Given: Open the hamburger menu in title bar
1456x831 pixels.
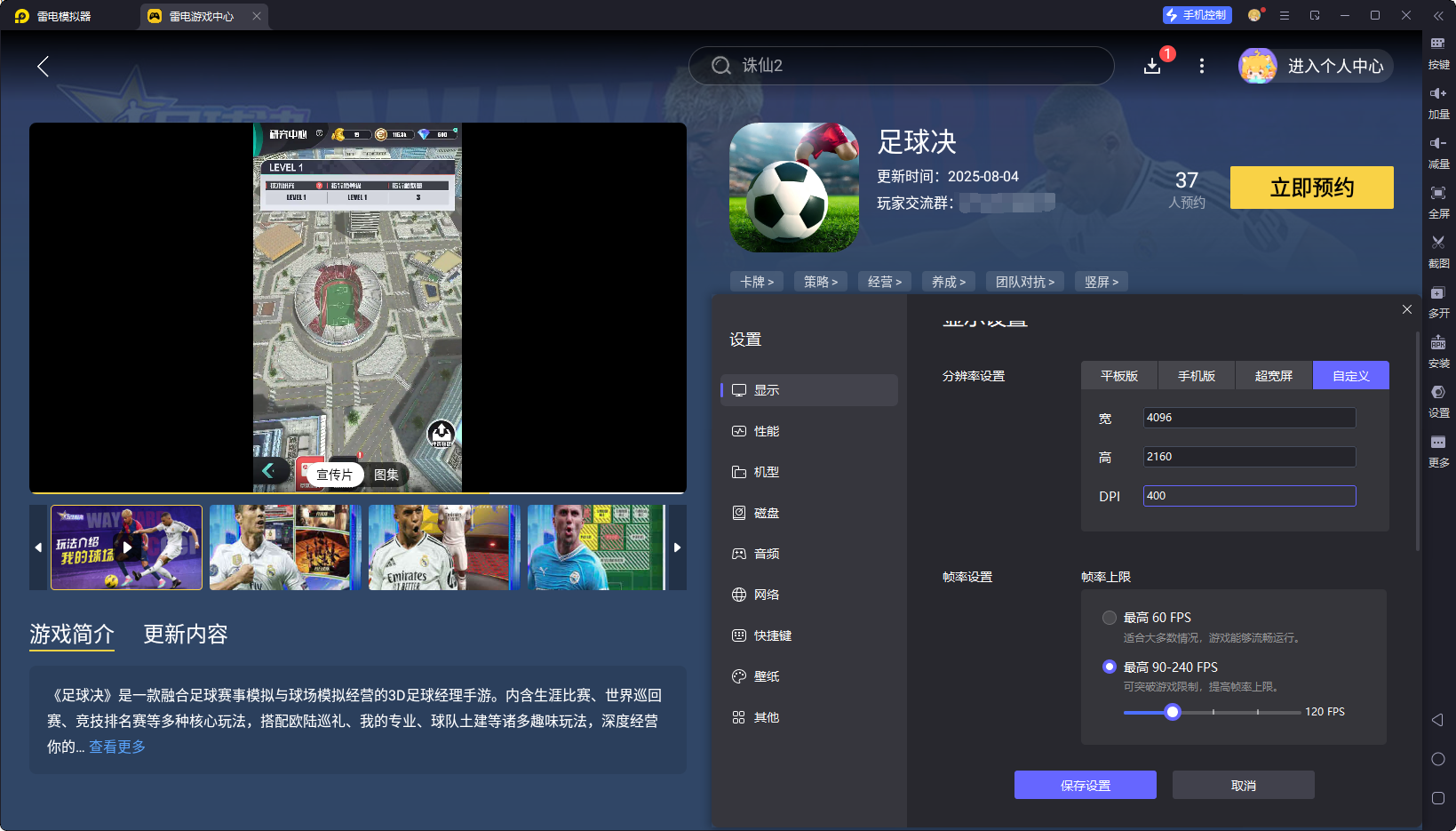Looking at the screenshot, I should pos(1285,15).
